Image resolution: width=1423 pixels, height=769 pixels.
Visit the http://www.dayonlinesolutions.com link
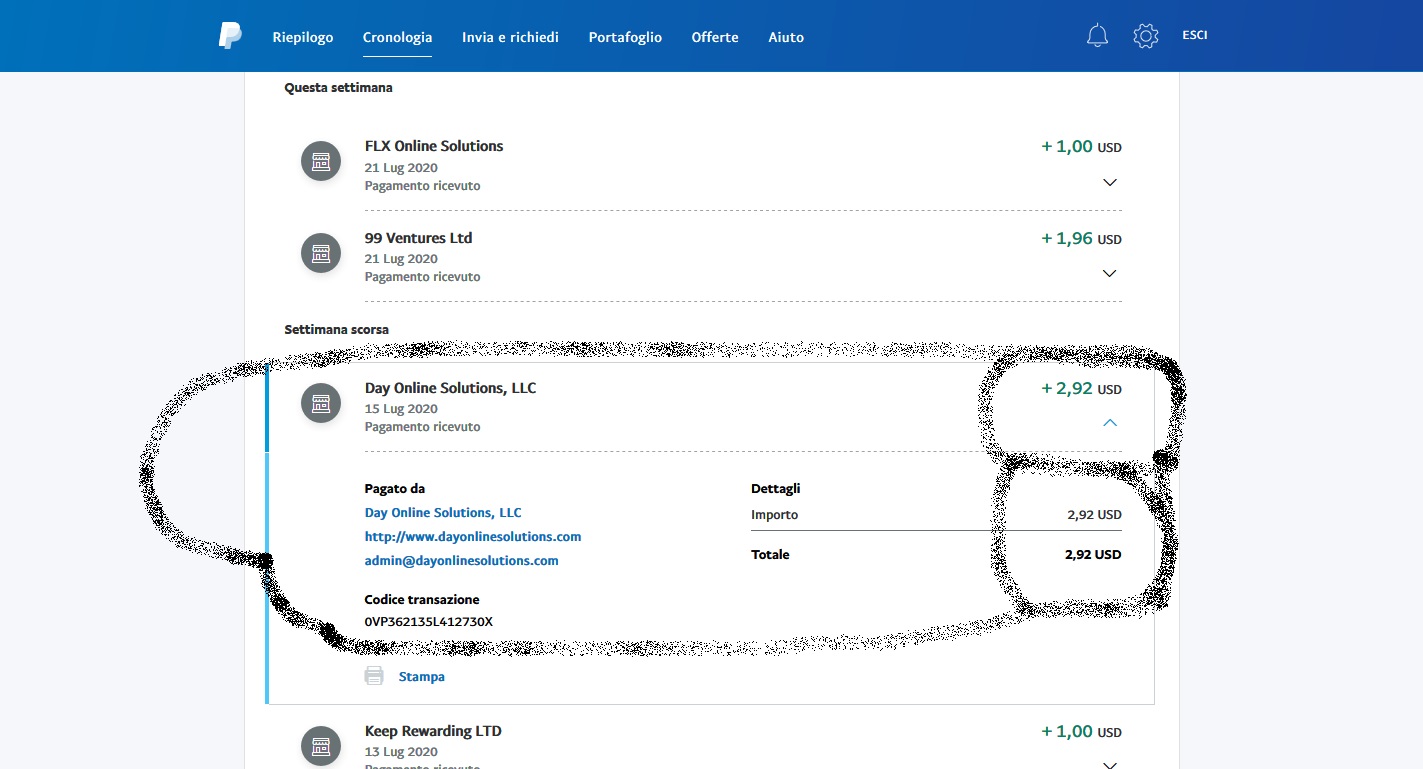point(473,536)
